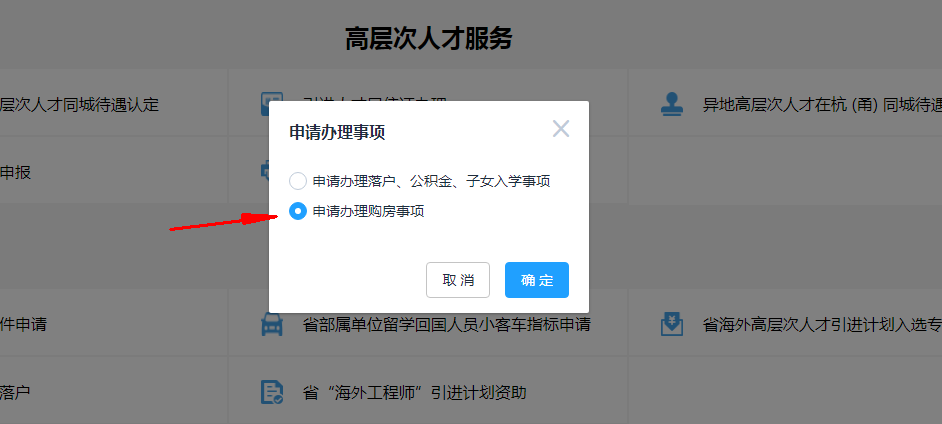Confirm with the 确定 button
The width and height of the screenshot is (942, 424).
536,280
